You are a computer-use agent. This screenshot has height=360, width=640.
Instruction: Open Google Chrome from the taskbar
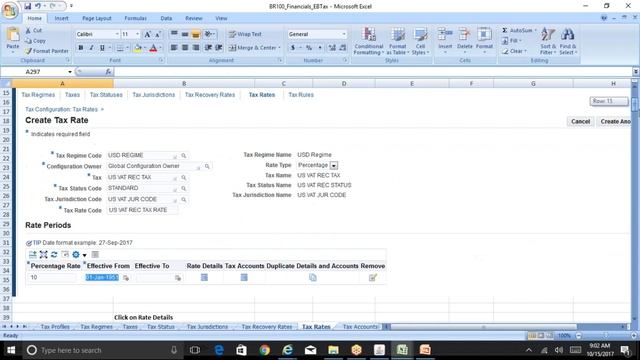[264, 350]
